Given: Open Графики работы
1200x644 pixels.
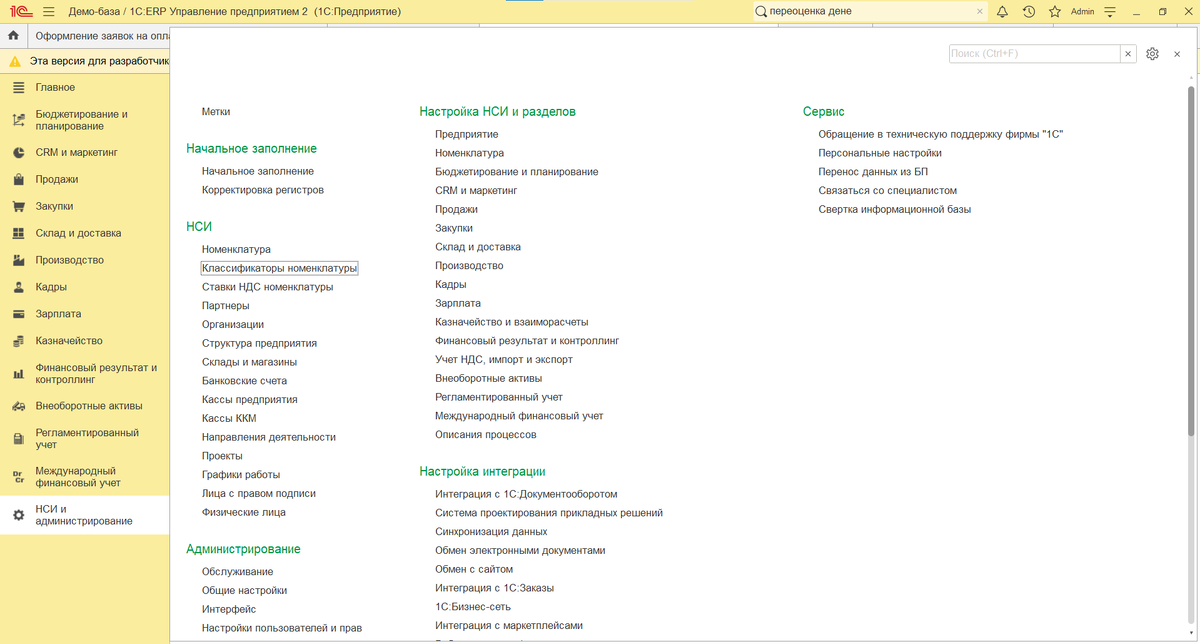Looking at the screenshot, I should tap(241, 475).
